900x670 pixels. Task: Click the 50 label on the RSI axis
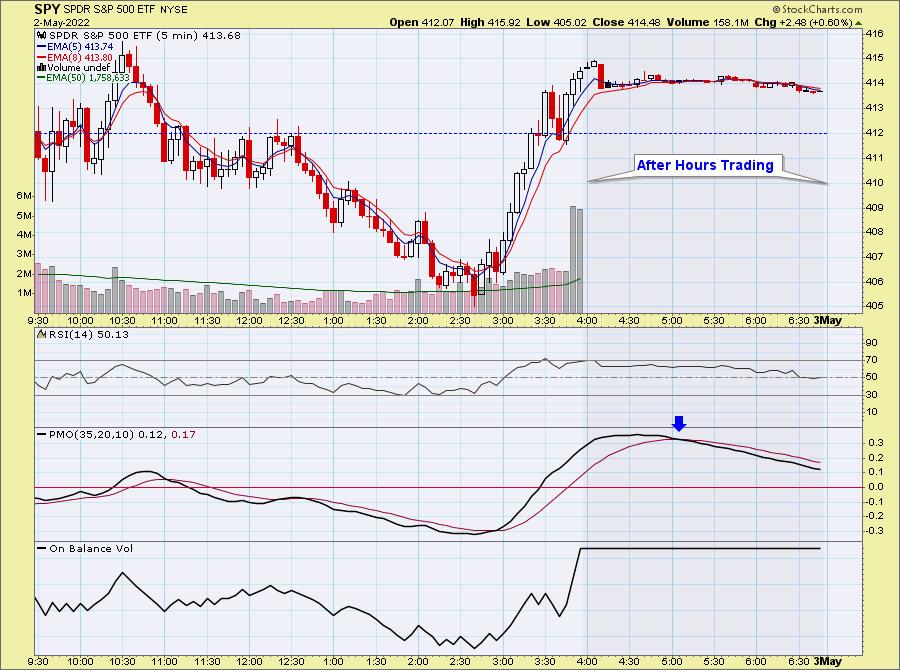pos(871,377)
